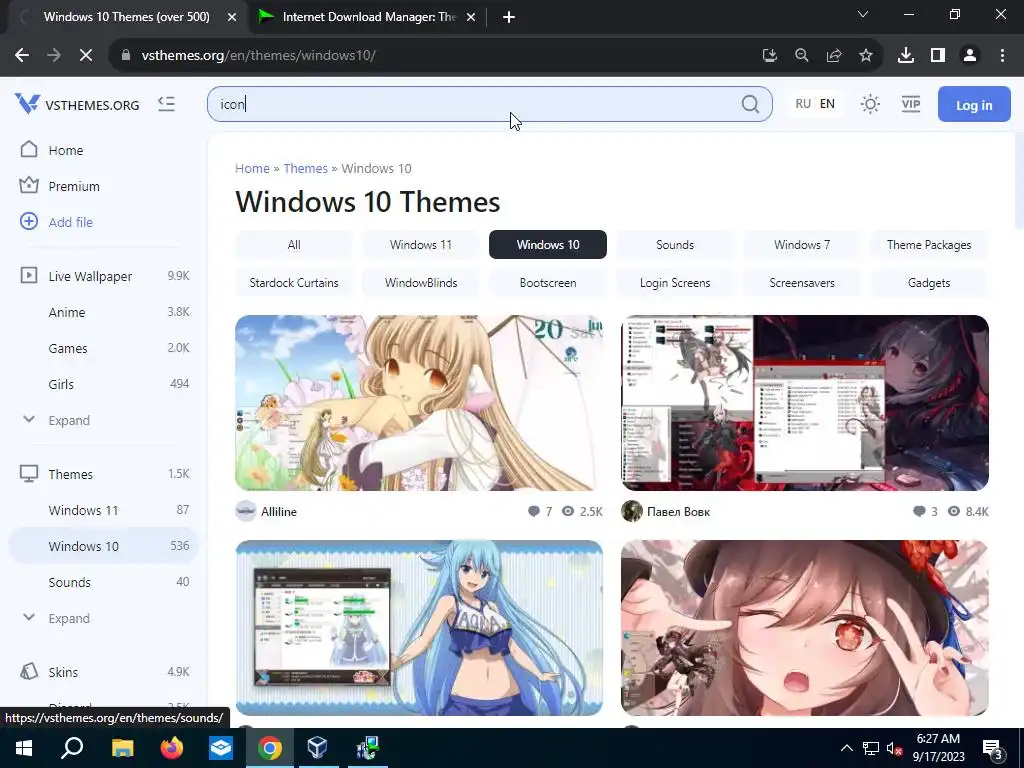
Task: Click the Home house icon in the sidebar
Action: tap(29, 150)
